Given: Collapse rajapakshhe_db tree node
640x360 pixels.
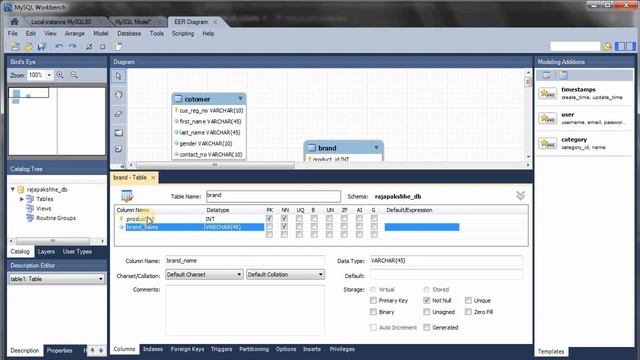Looking at the screenshot, I should 13,189.
